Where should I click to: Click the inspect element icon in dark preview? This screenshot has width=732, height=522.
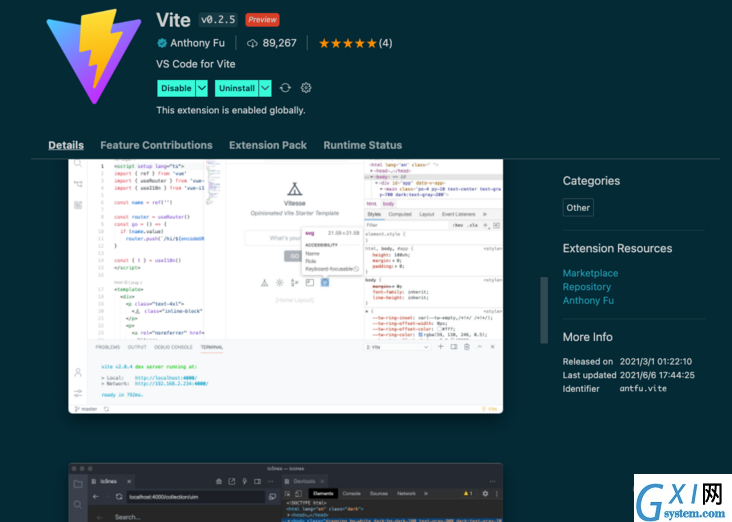(288, 494)
